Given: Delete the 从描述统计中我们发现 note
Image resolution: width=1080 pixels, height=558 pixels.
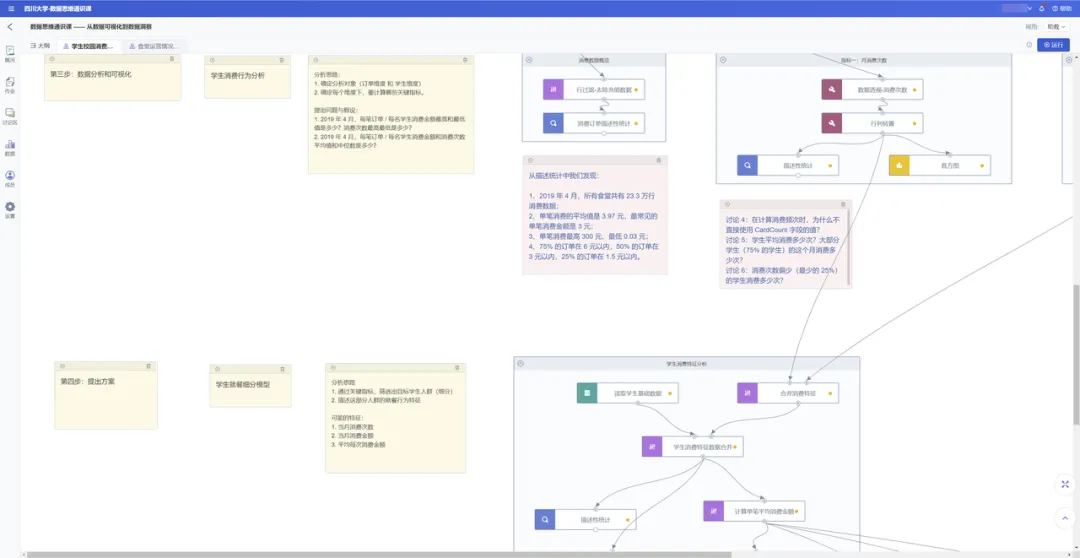Looking at the screenshot, I should tap(658, 160).
